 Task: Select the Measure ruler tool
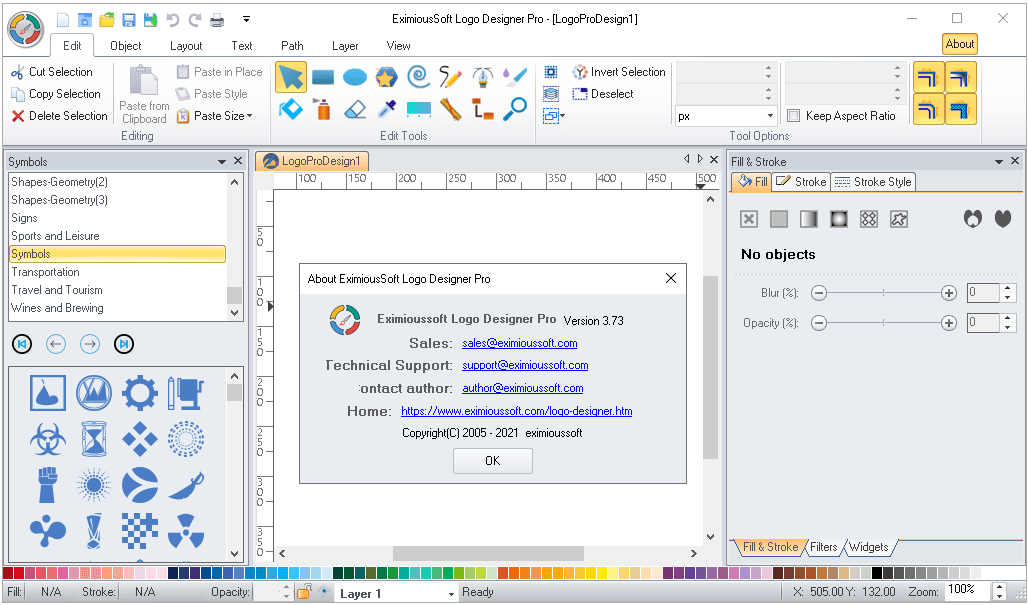click(x=450, y=109)
